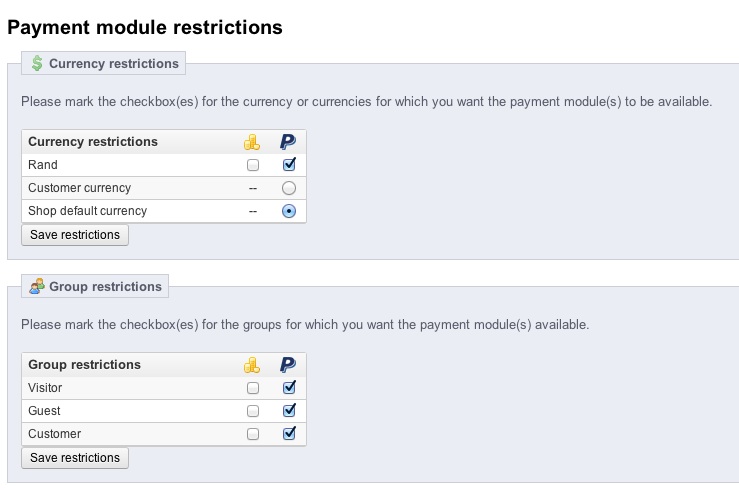Click the PayPal icon in currency table header
The image size is (739, 492).
[289, 142]
